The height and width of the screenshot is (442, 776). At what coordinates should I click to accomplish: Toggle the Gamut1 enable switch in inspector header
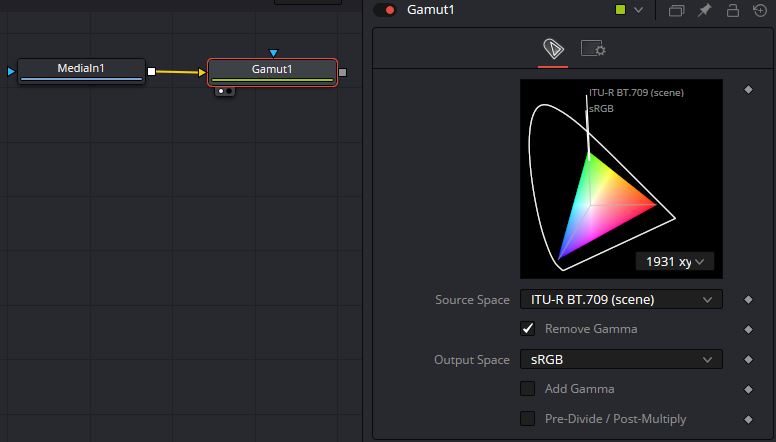click(385, 10)
